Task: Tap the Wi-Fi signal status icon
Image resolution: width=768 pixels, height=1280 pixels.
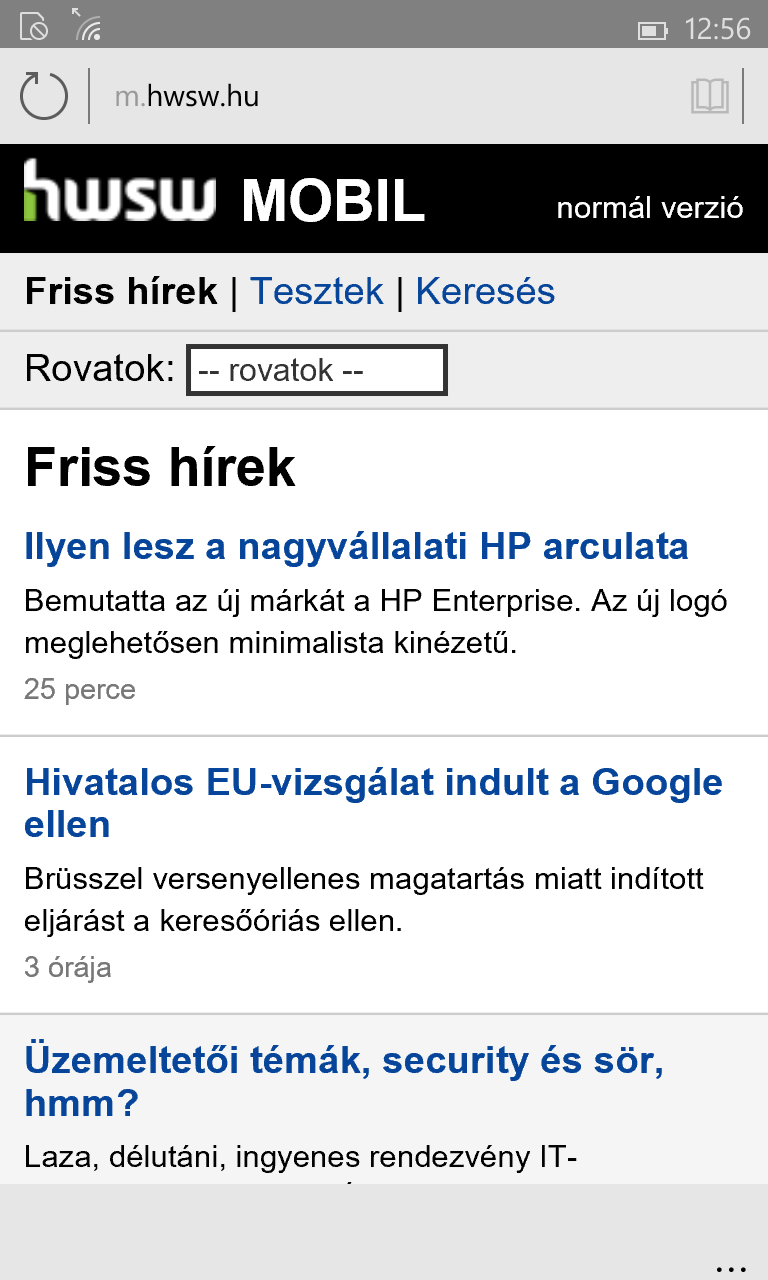Action: coord(88,24)
